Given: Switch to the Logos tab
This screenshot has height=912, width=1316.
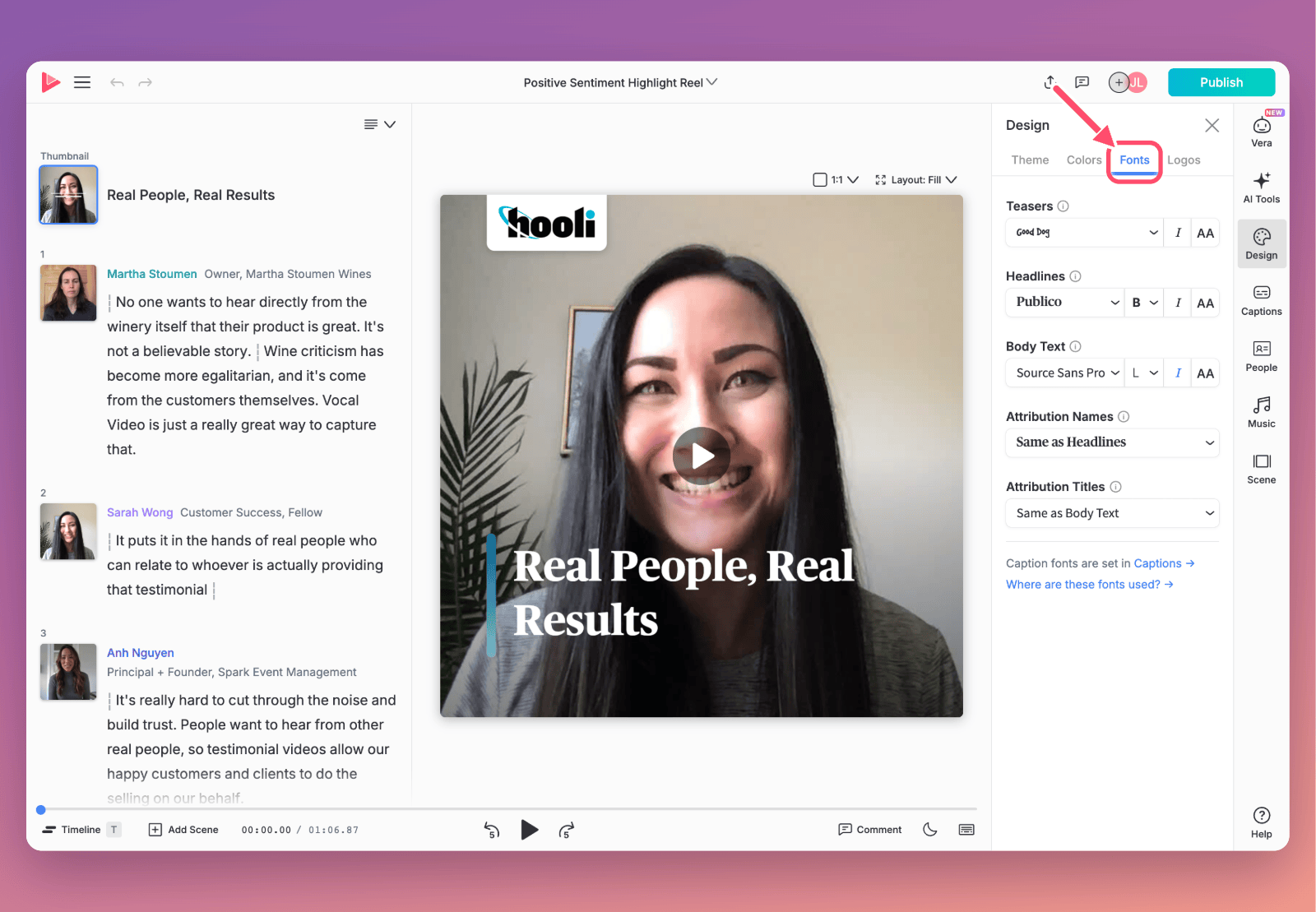Looking at the screenshot, I should (1184, 160).
